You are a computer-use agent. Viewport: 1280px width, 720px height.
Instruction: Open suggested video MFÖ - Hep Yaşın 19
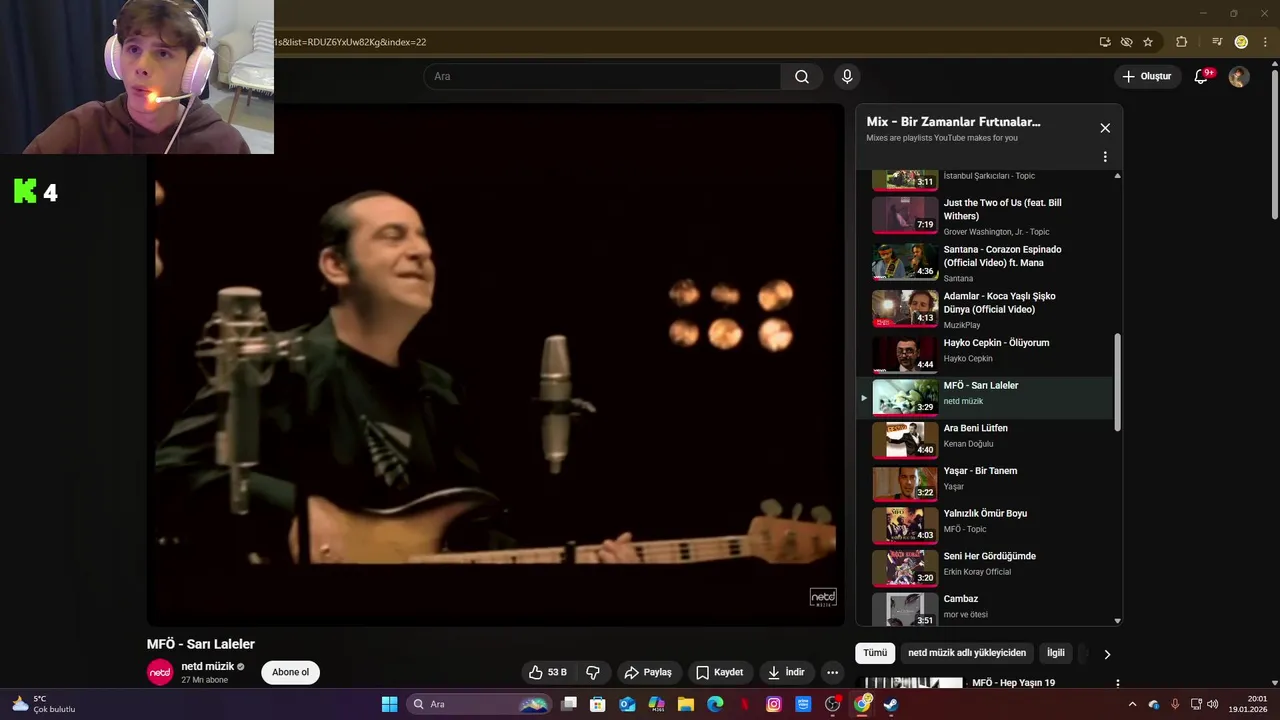(1013, 683)
